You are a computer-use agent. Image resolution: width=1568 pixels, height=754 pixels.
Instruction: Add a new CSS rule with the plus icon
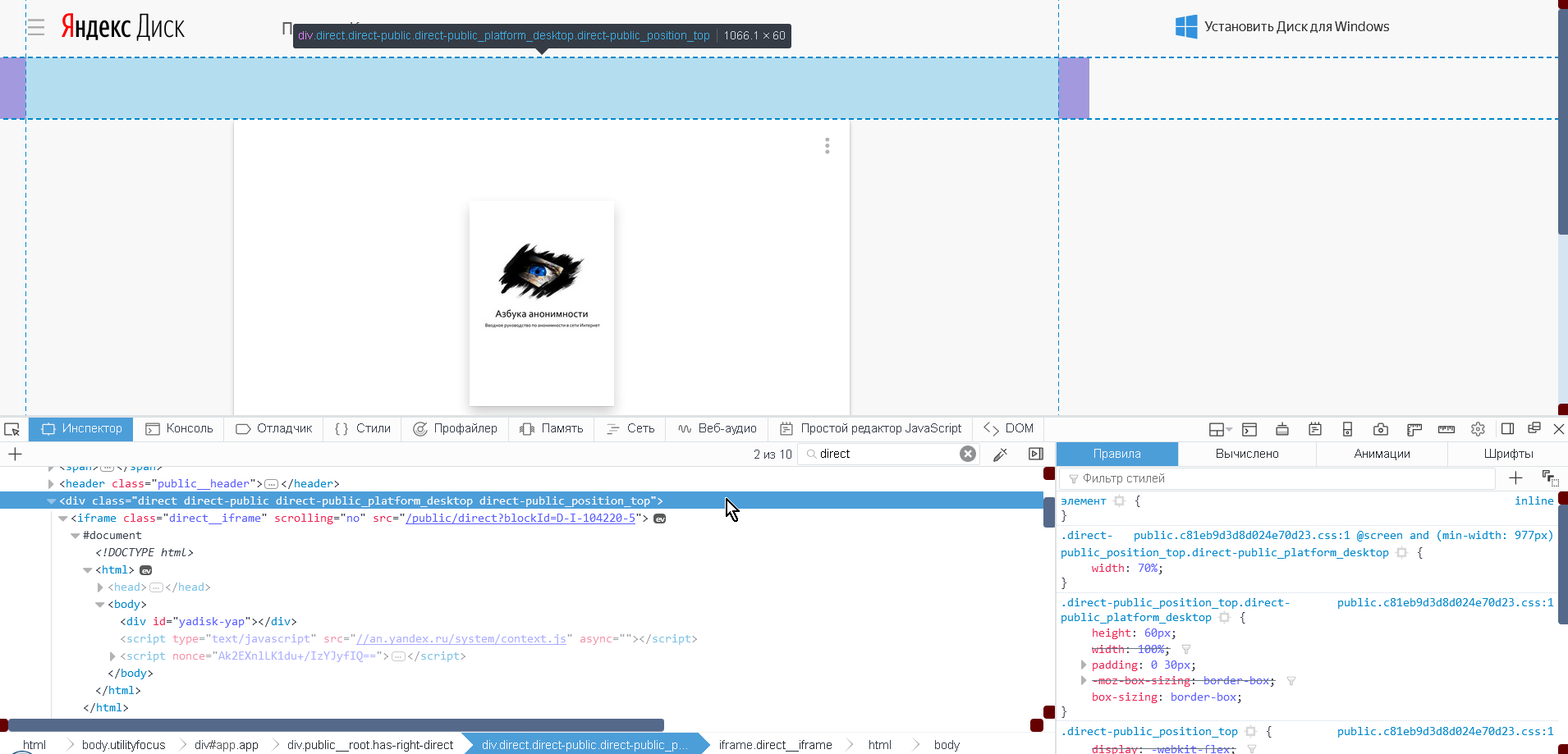click(x=1515, y=478)
